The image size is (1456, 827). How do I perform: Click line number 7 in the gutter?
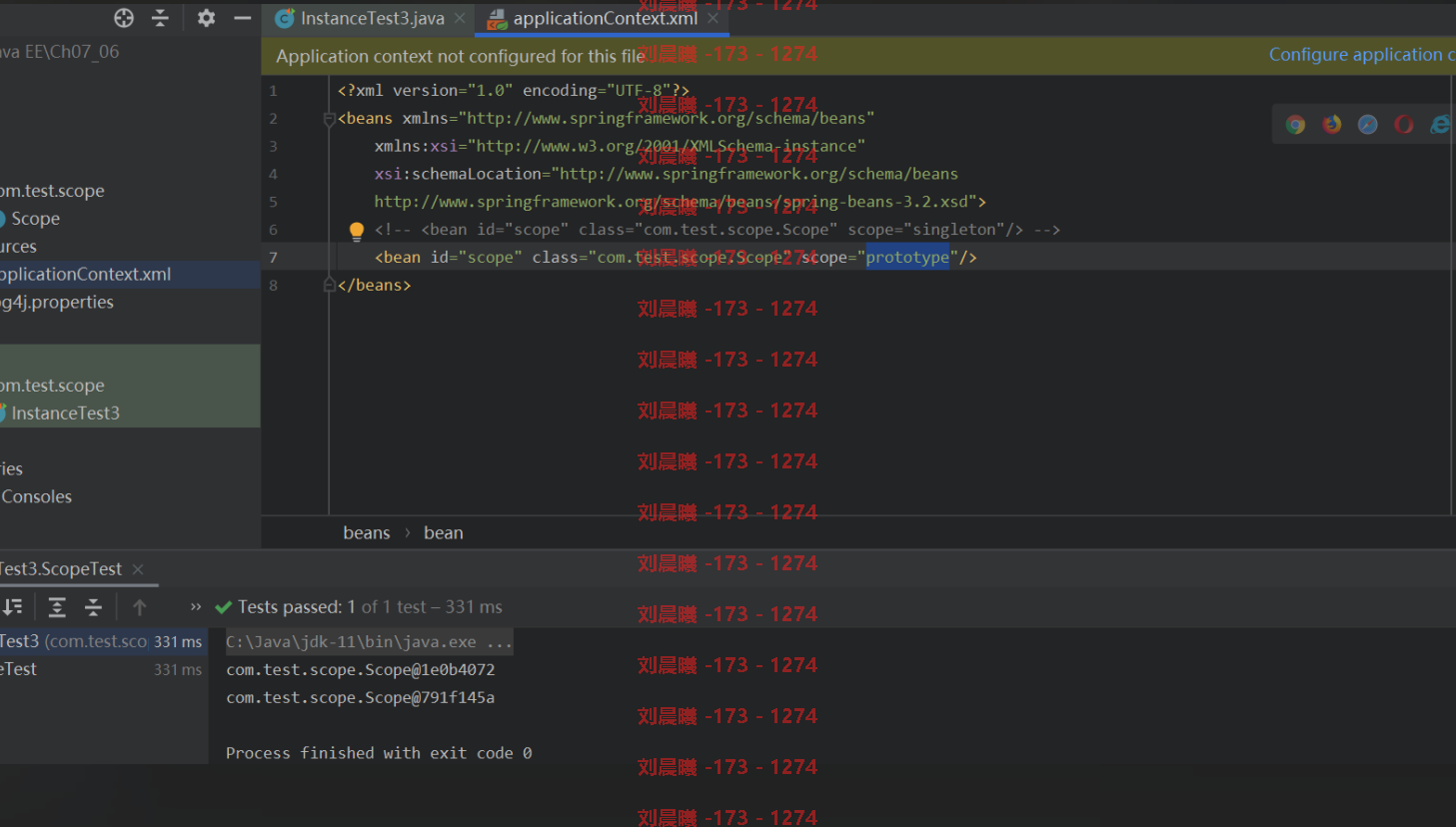tap(273, 258)
